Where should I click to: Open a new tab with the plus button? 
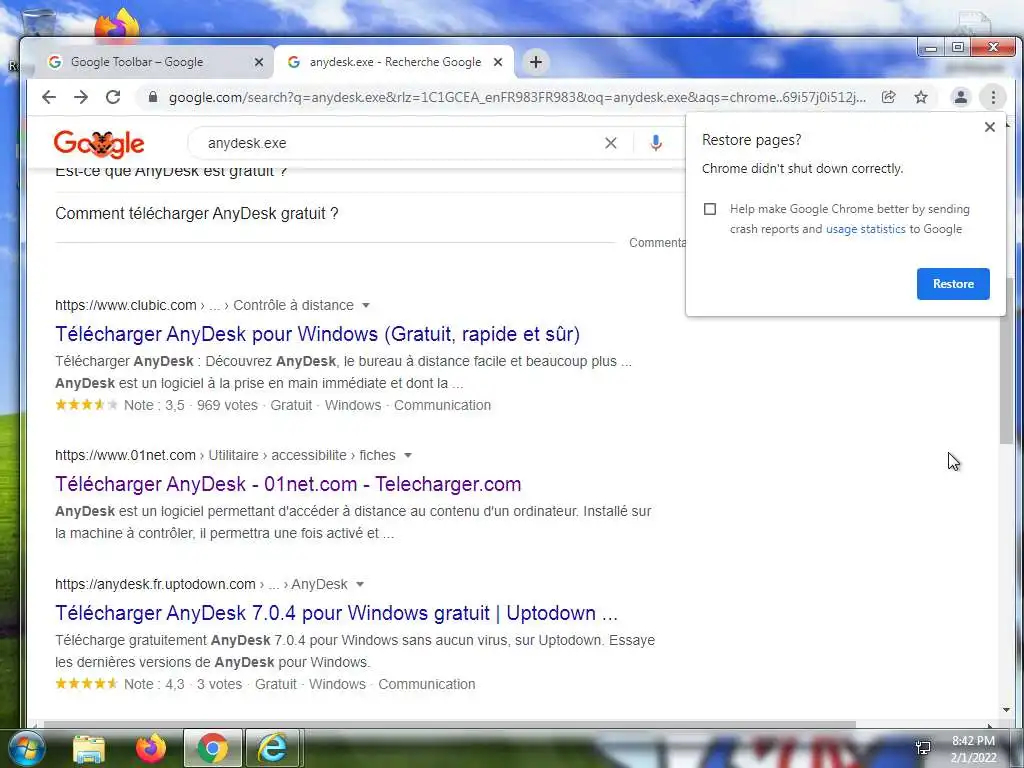tap(536, 62)
